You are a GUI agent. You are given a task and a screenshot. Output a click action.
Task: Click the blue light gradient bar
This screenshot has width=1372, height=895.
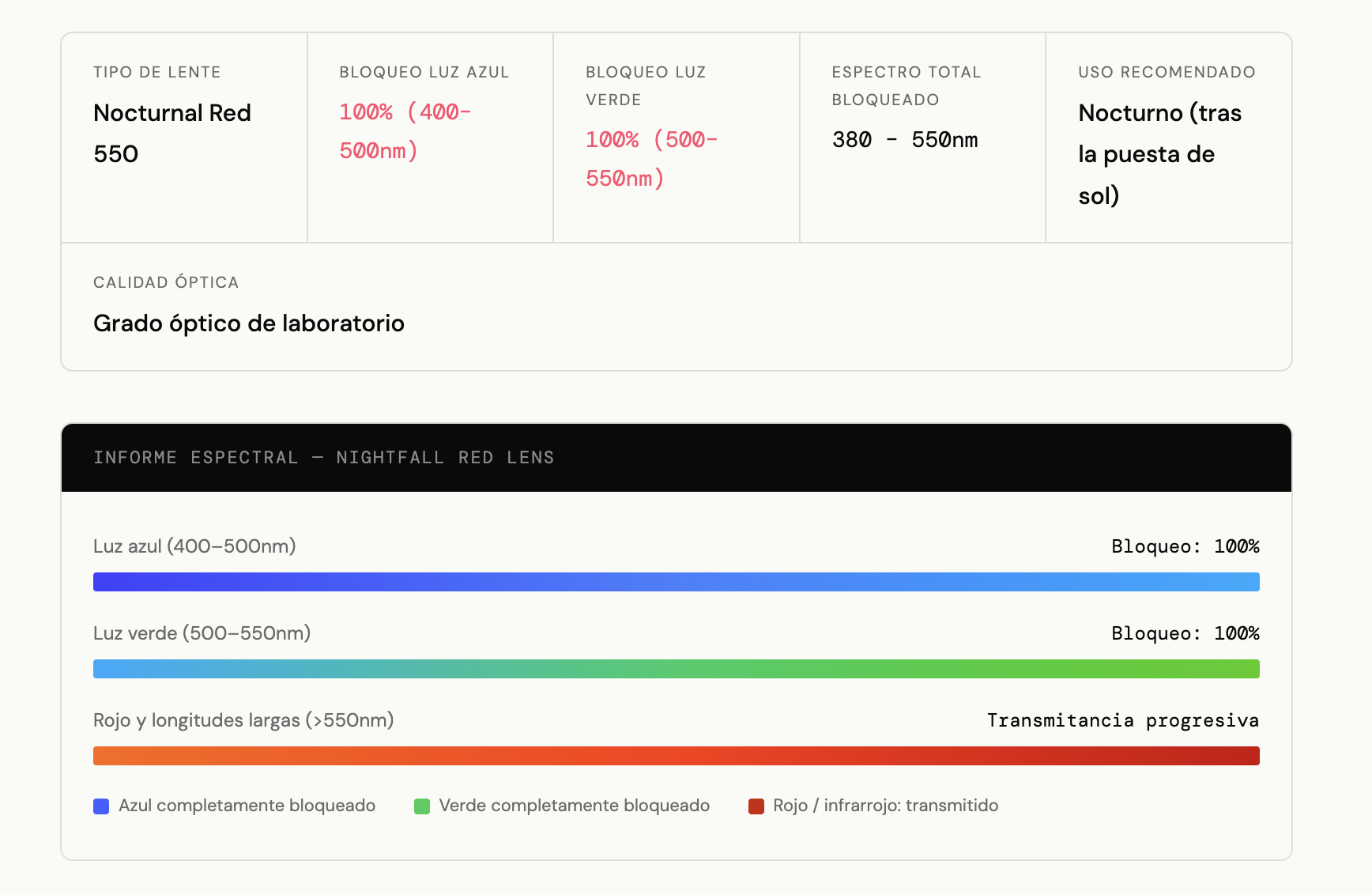tap(677, 582)
